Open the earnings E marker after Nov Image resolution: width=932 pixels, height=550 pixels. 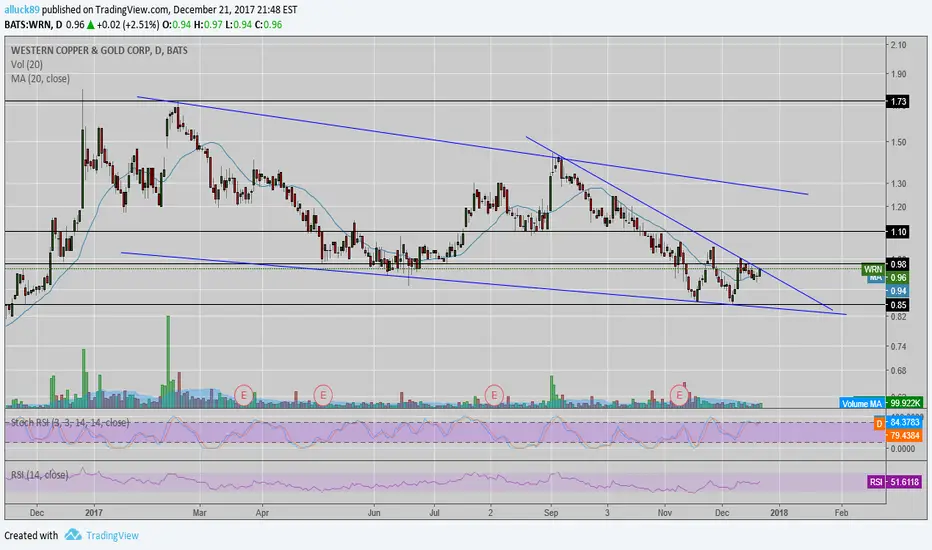[679, 394]
